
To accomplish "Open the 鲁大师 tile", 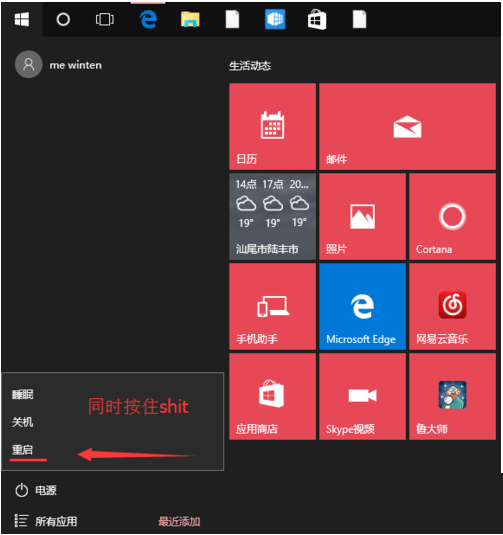I will [x=452, y=396].
